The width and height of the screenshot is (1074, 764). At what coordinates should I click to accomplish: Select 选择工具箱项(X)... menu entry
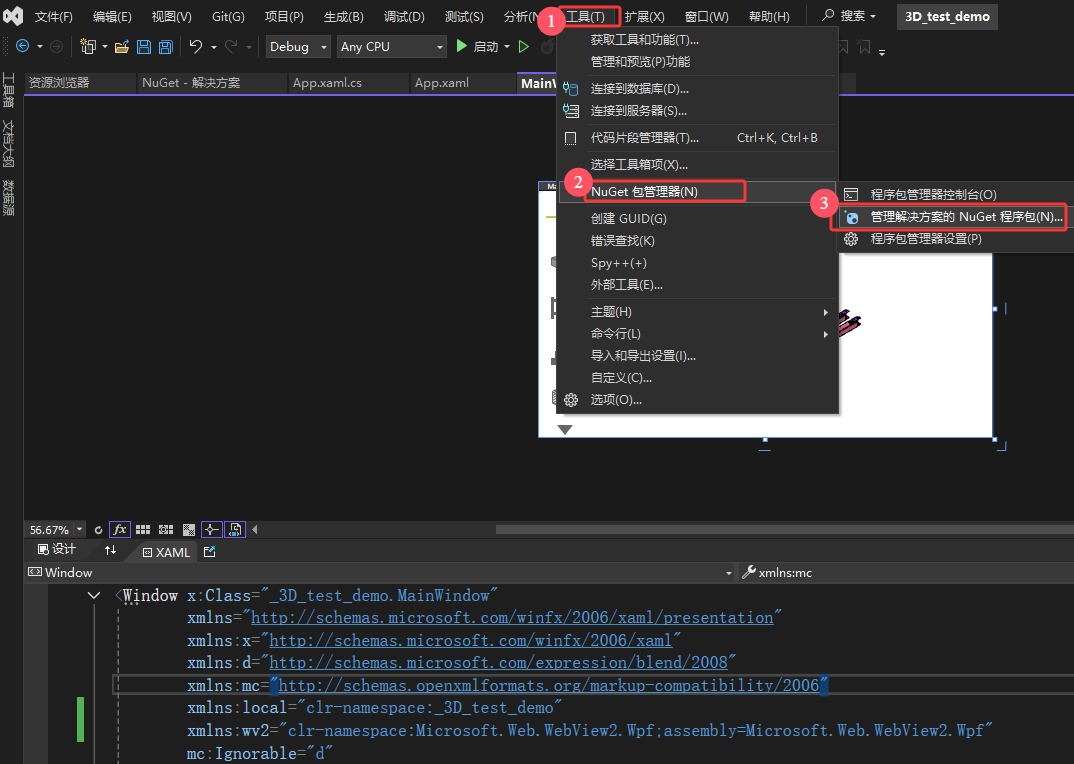pos(697,164)
